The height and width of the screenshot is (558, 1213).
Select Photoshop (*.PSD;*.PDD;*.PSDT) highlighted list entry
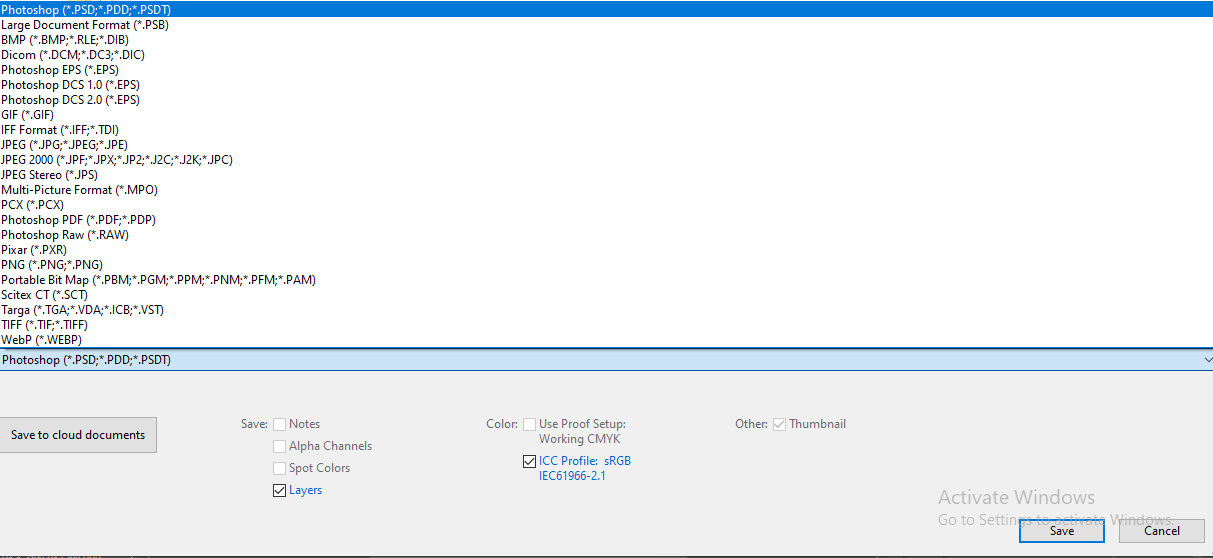(x=606, y=9)
